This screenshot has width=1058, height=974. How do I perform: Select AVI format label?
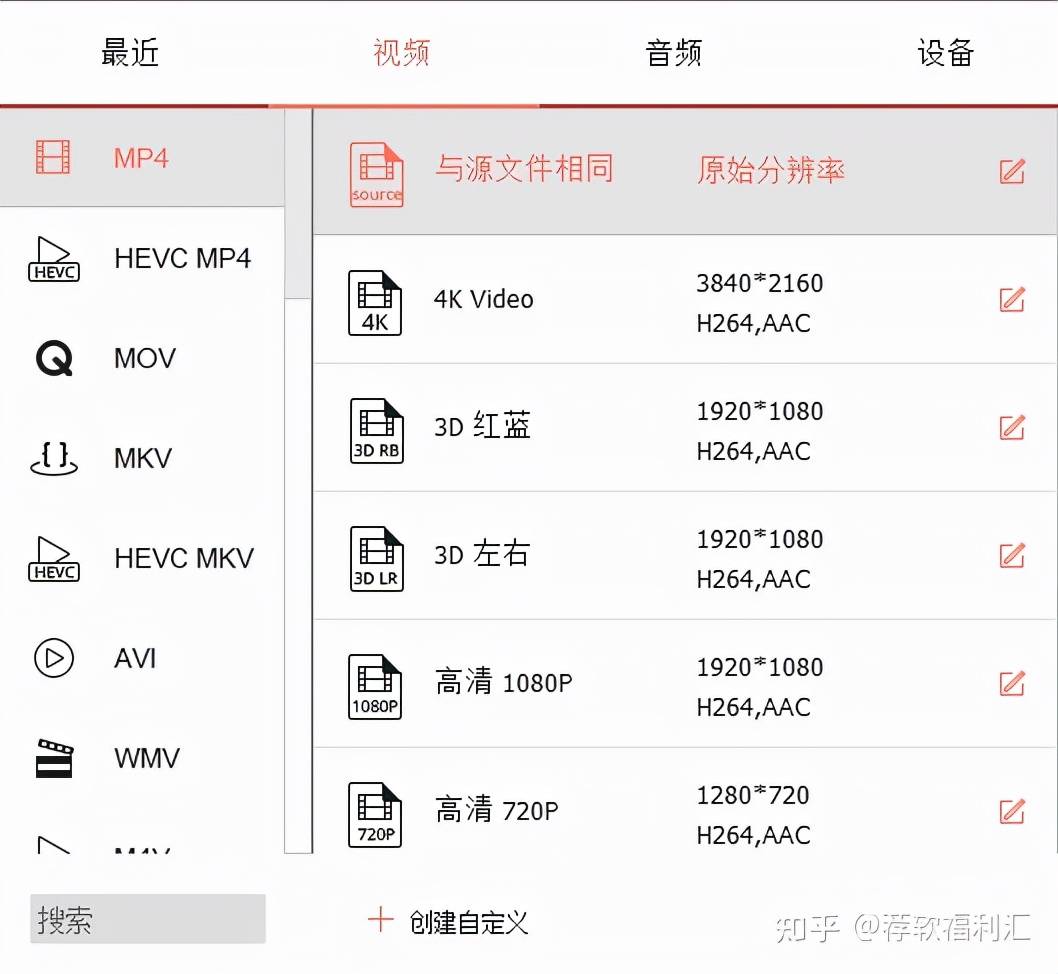tap(136, 658)
